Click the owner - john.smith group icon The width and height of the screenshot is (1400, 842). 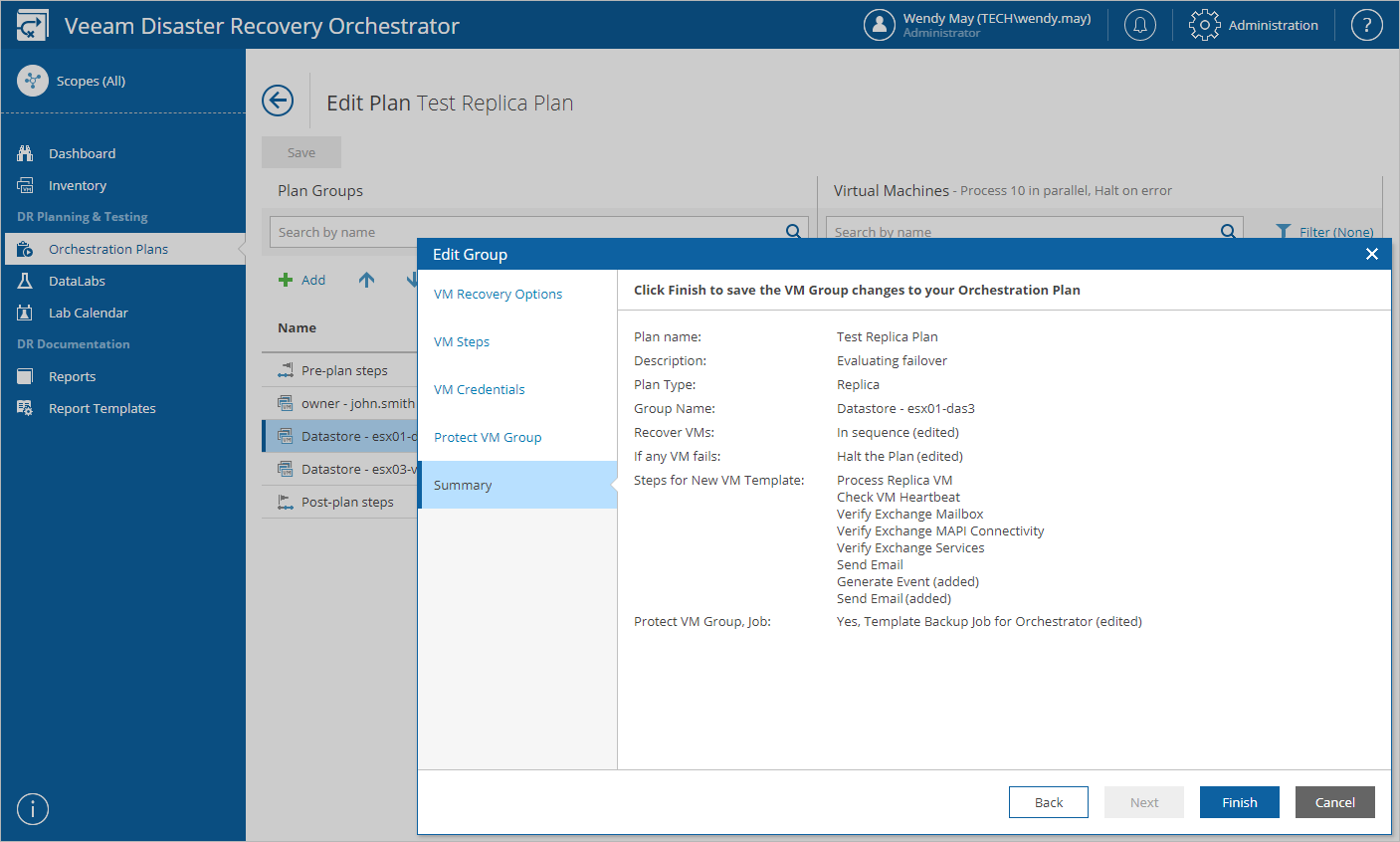(x=286, y=403)
